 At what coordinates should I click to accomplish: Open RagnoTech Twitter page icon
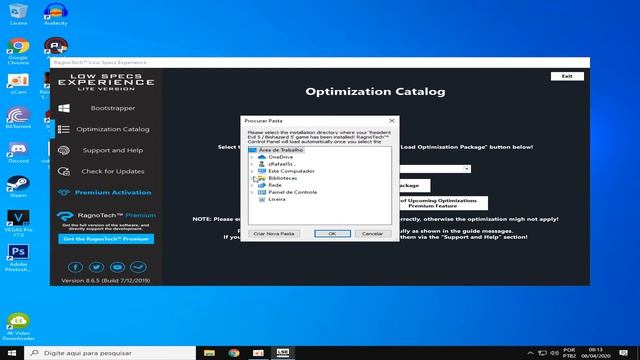click(96, 267)
